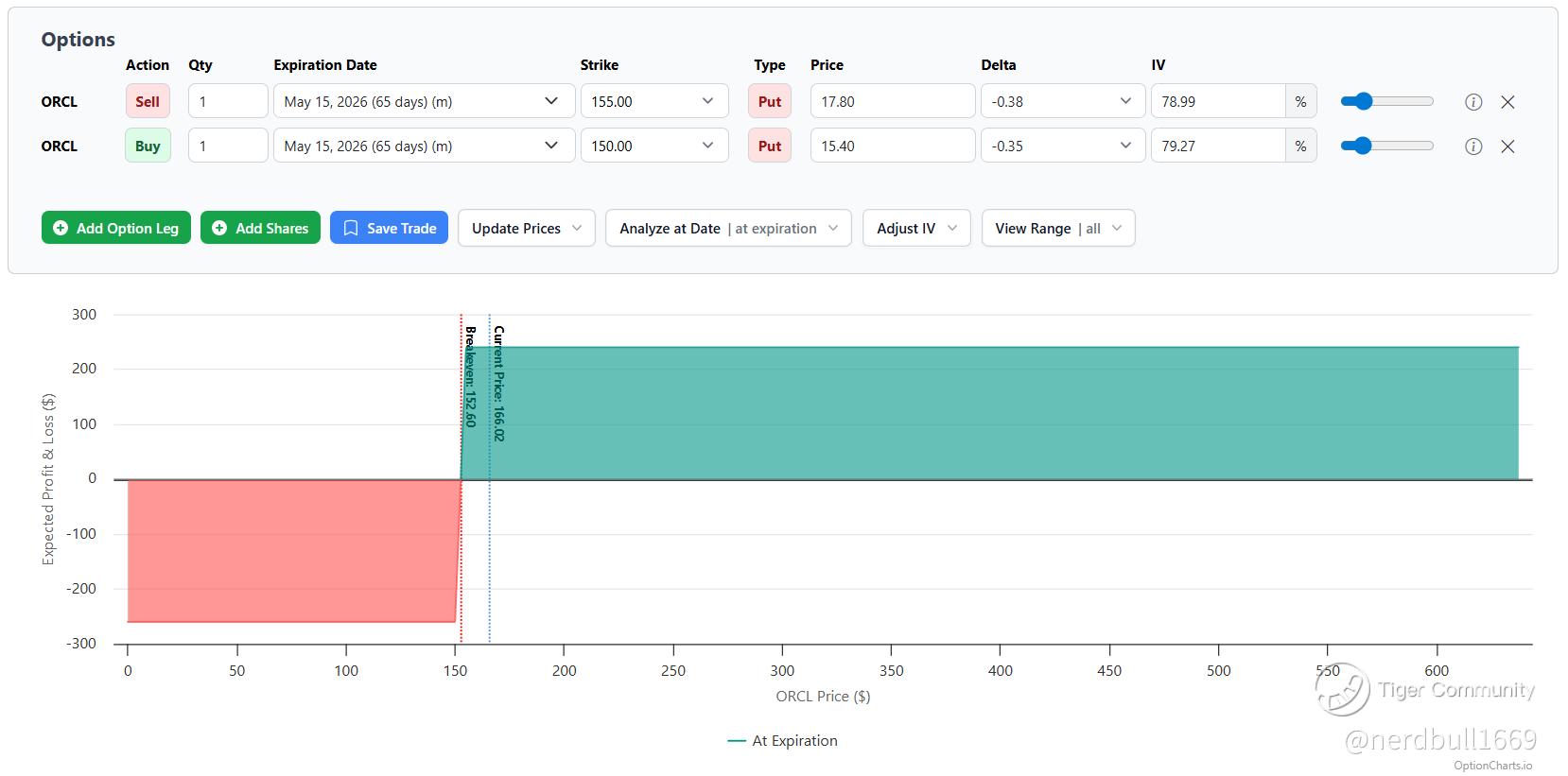Toggle the Buy action on second leg
The height and width of the screenshot is (776, 1568).
click(148, 146)
